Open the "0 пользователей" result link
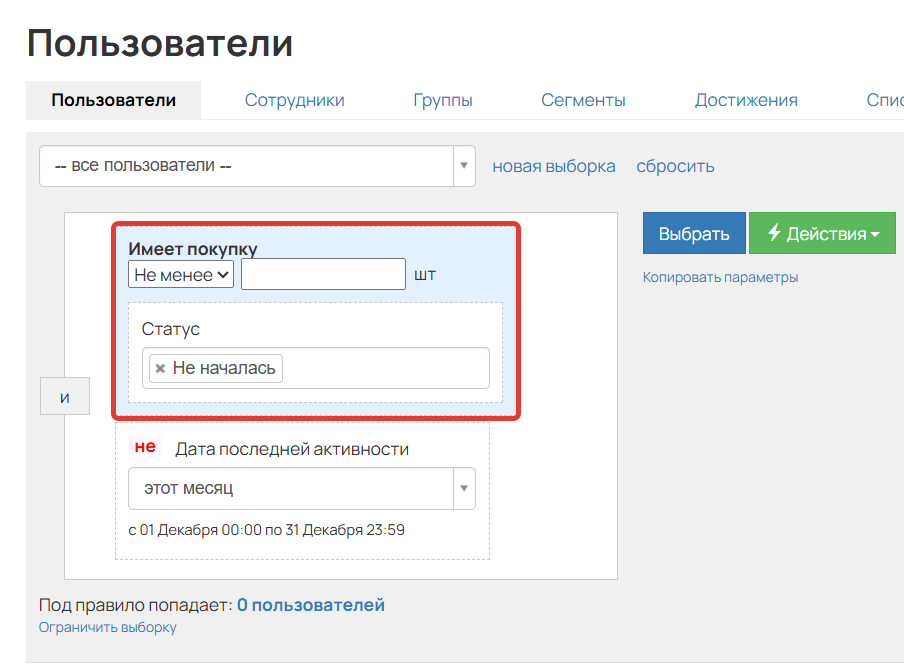The height and width of the screenshot is (670, 904). (310, 605)
